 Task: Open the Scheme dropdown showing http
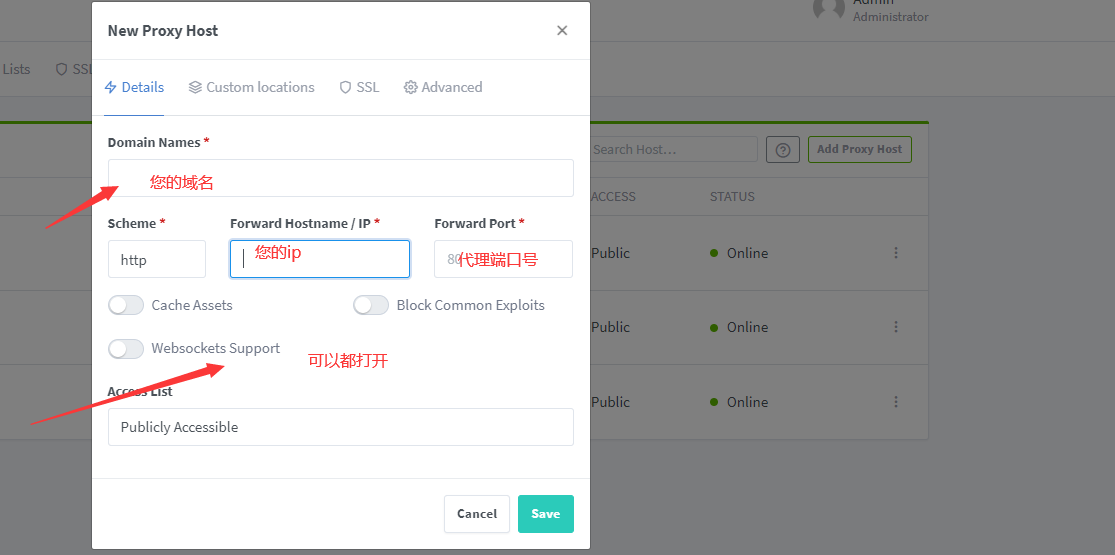pyautogui.click(x=157, y=259)
